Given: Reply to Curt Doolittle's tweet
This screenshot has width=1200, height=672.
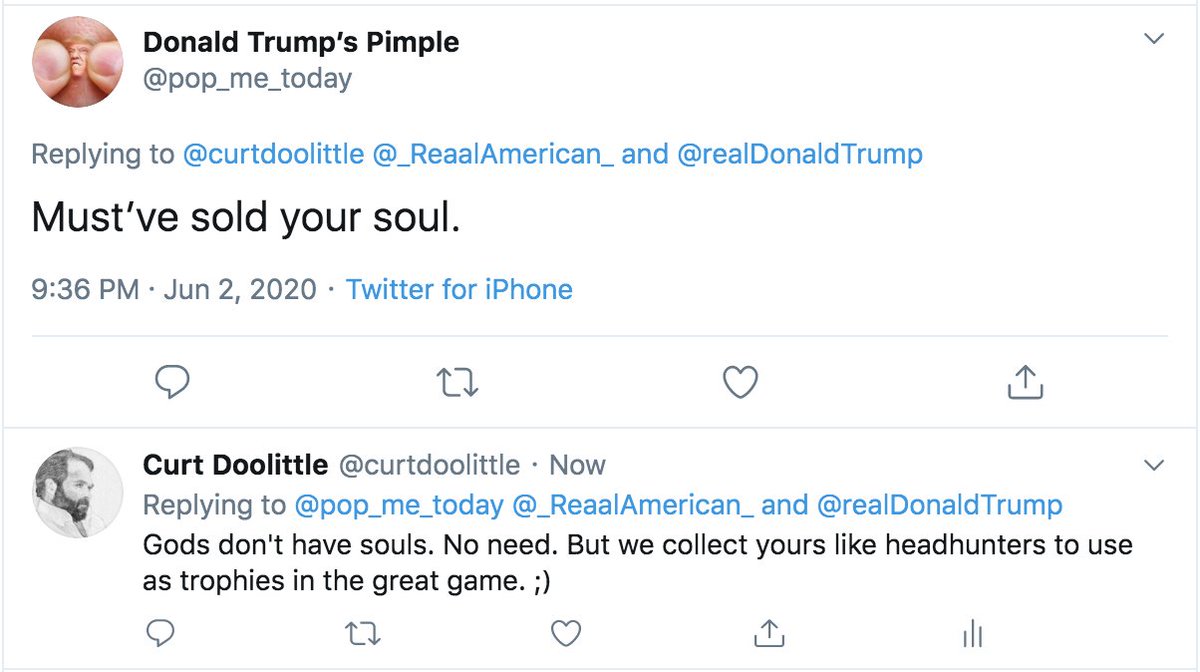Looking at the screenshot, I should click(160, 633).
